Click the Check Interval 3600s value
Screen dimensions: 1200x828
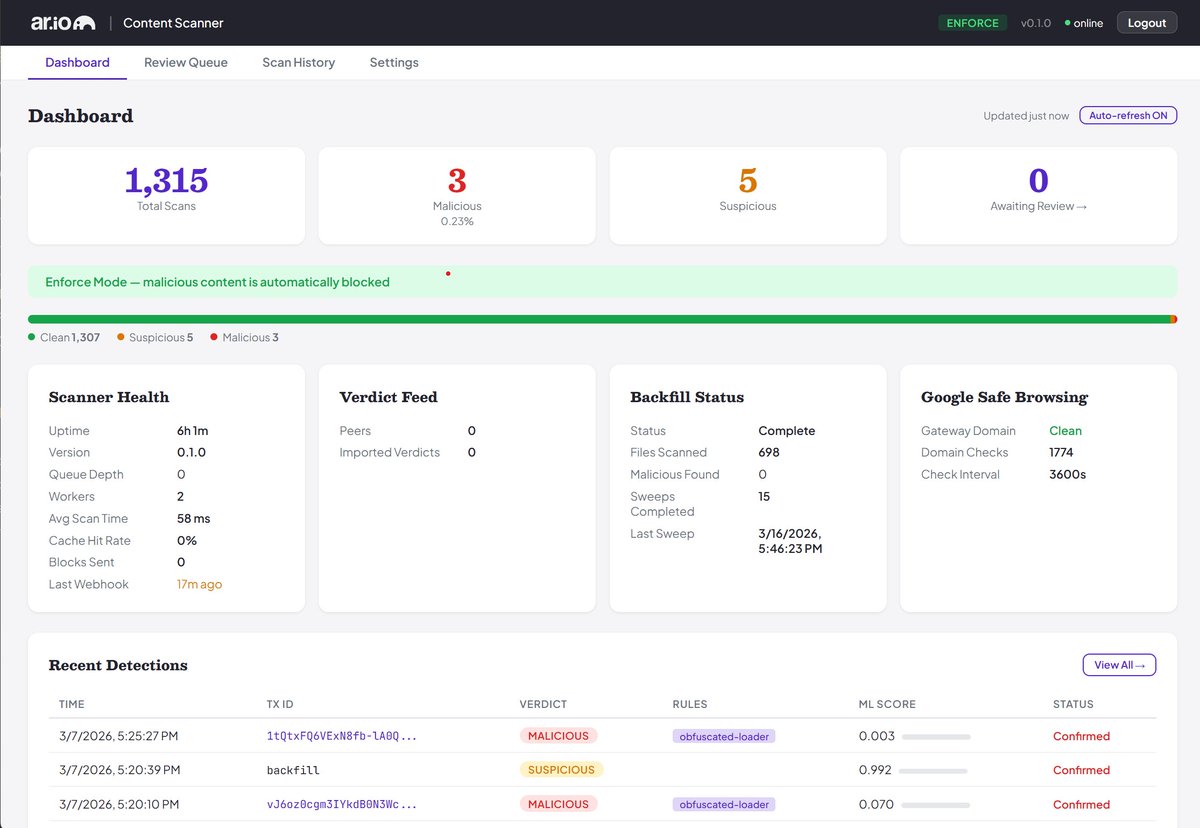point(1067,475)
